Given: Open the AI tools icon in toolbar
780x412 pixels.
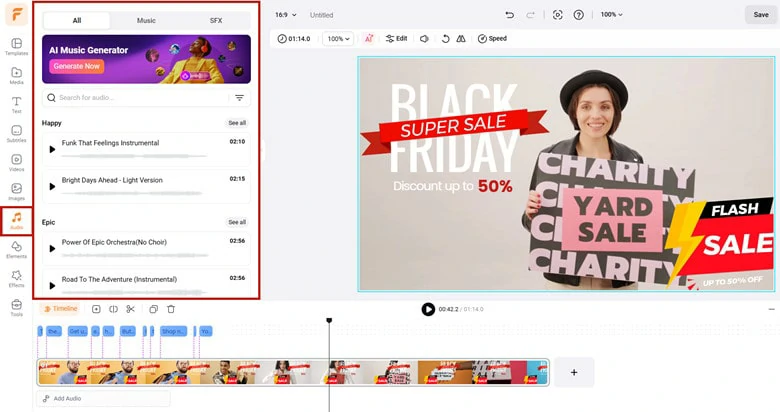Looking at the screenshot, I should (x=369, y=38).
